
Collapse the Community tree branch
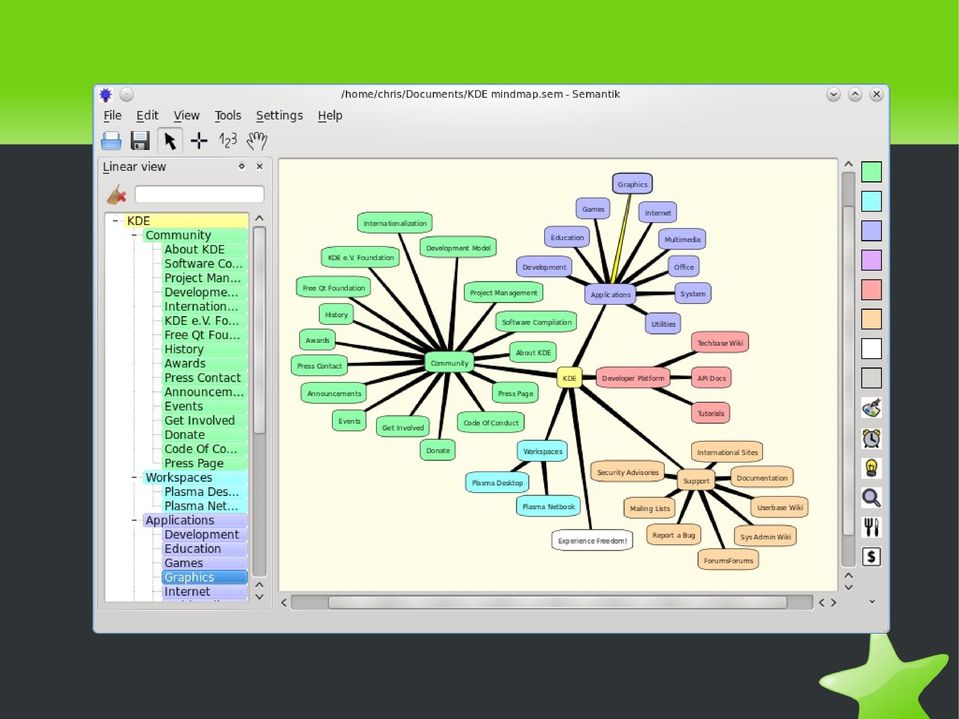[134, 235]
